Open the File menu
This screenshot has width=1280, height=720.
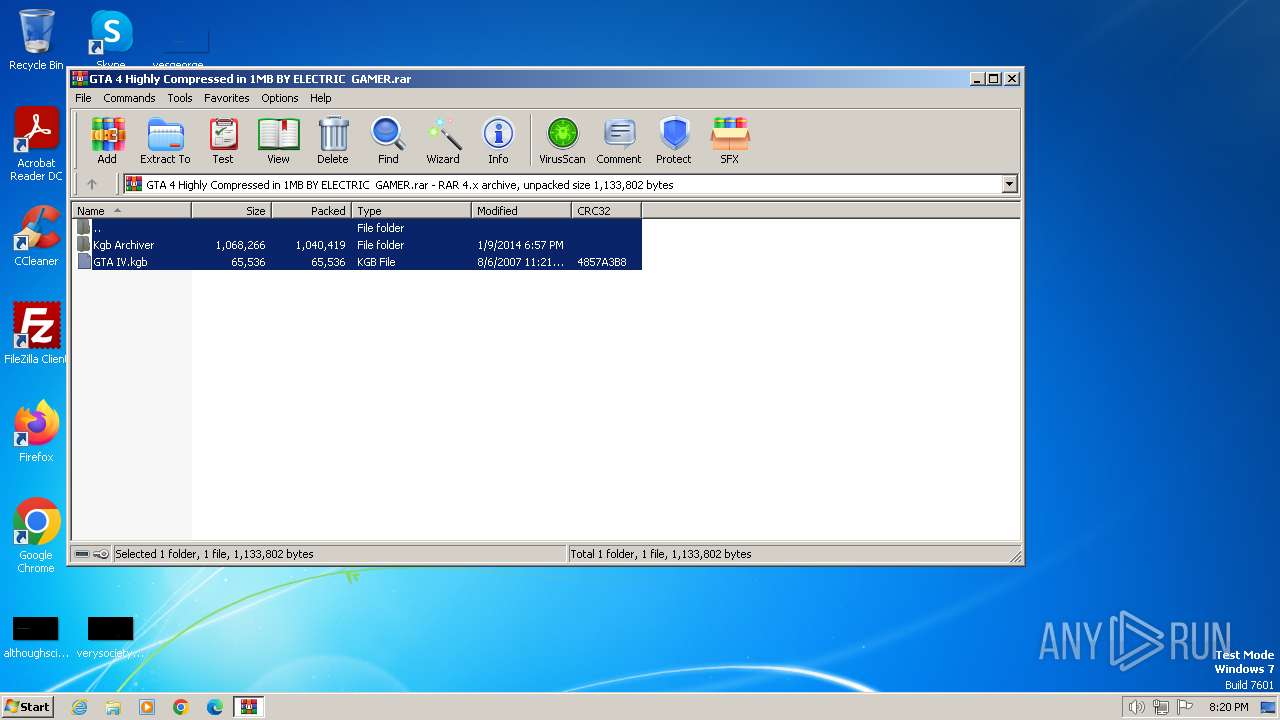(83, 98)
